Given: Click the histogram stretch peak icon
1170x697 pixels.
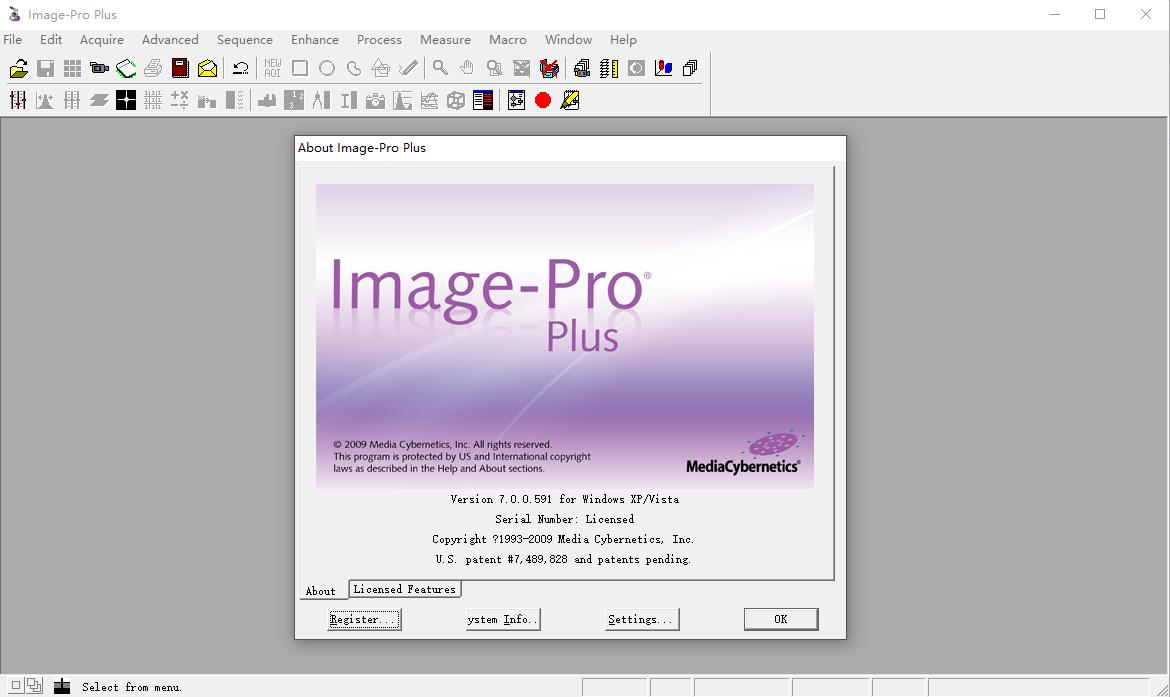Looking at the screenshot, I should [x=45, y=100].
